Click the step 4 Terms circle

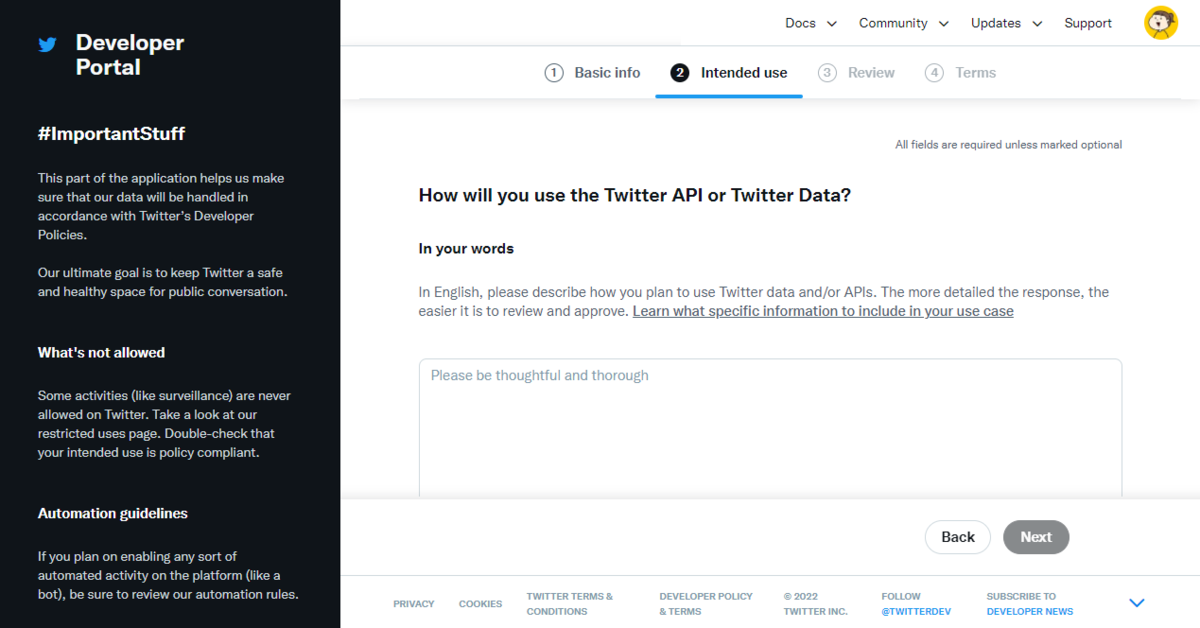934,72
